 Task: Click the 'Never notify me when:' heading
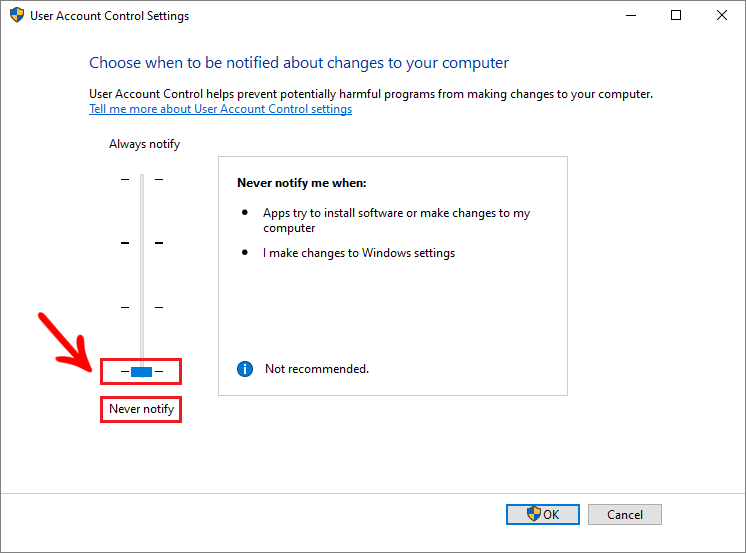pyautogui.click(x=302, y=183)
